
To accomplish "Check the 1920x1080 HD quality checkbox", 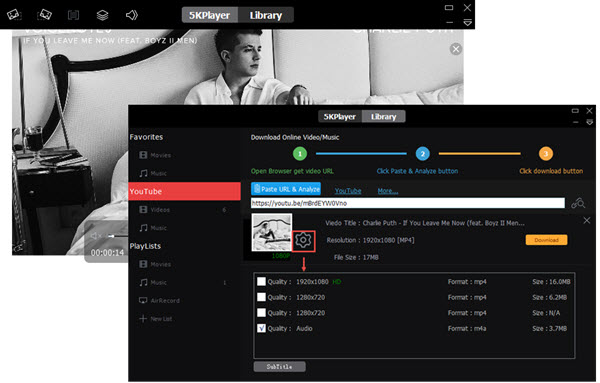I will 261,282.
